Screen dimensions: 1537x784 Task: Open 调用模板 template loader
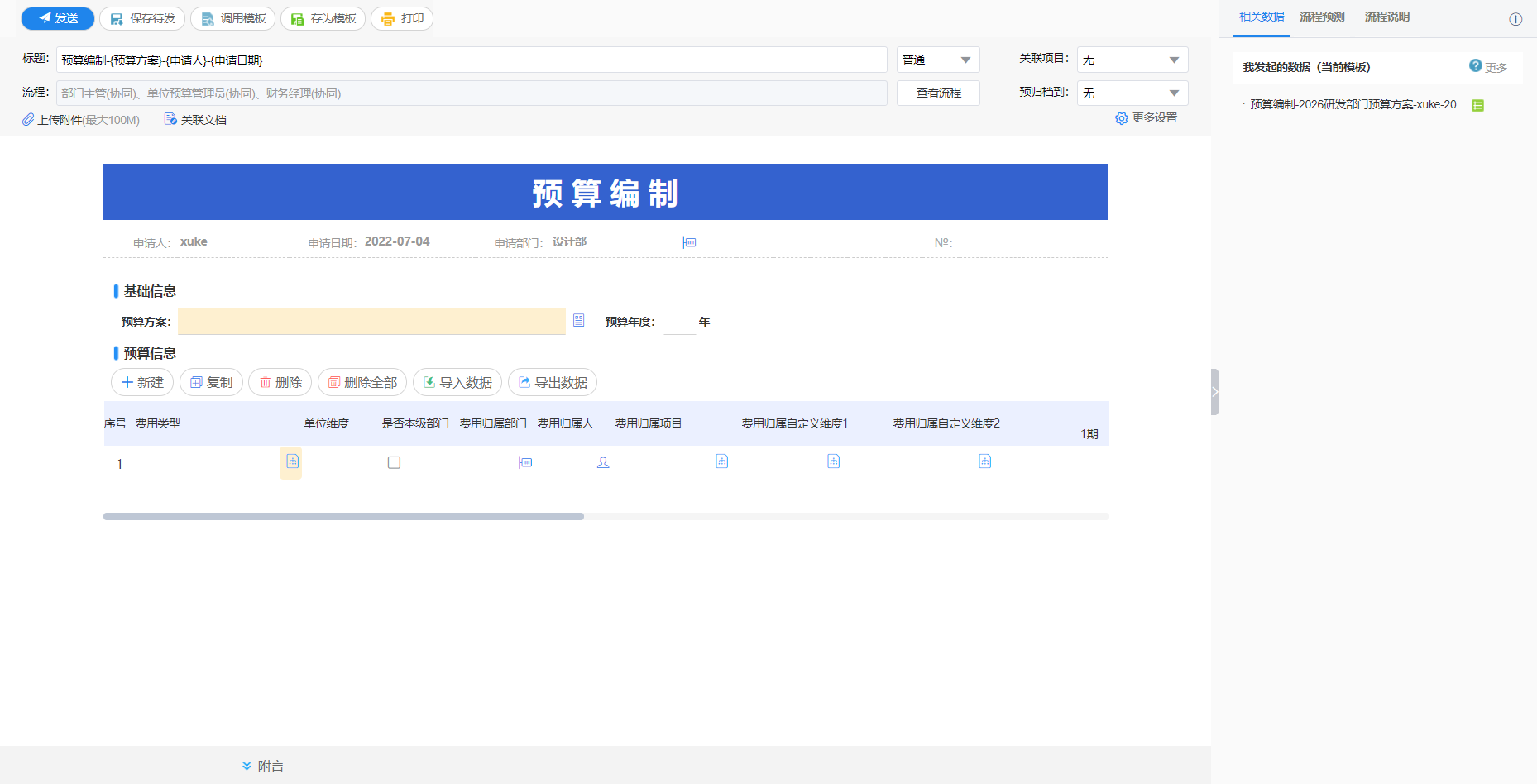click(233, 18)
